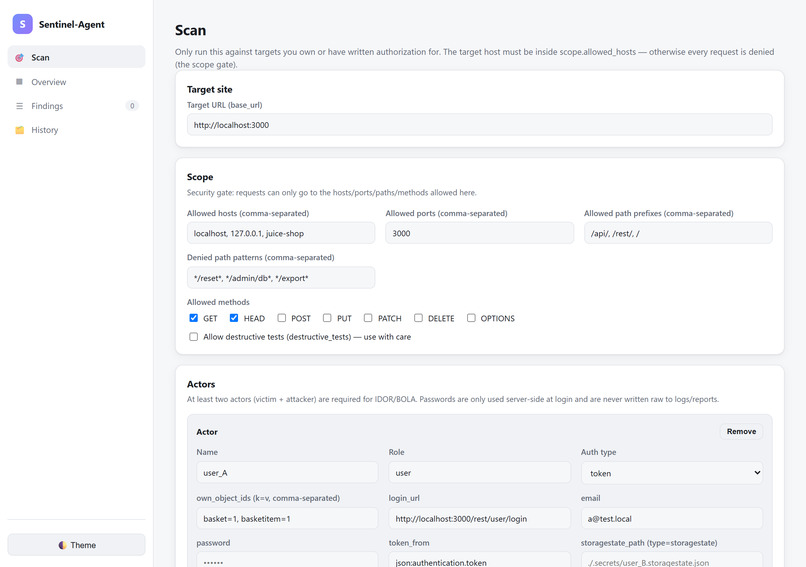The image size is (806, 567).
Task: Click the Findings count badge
Action: 132,106
